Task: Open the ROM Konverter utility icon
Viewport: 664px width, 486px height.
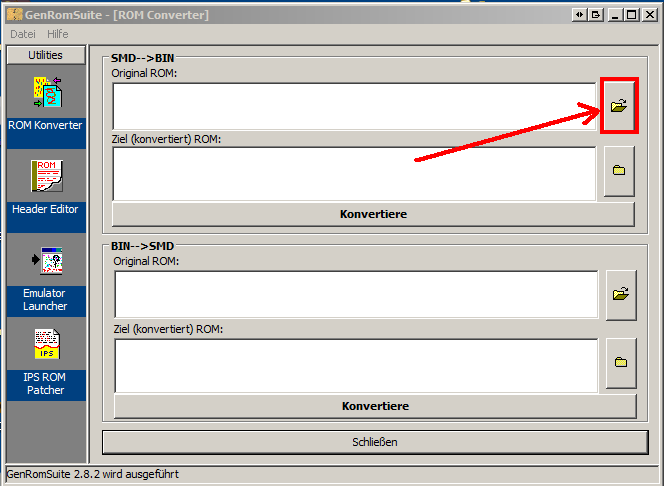Action: coord(47,92)
